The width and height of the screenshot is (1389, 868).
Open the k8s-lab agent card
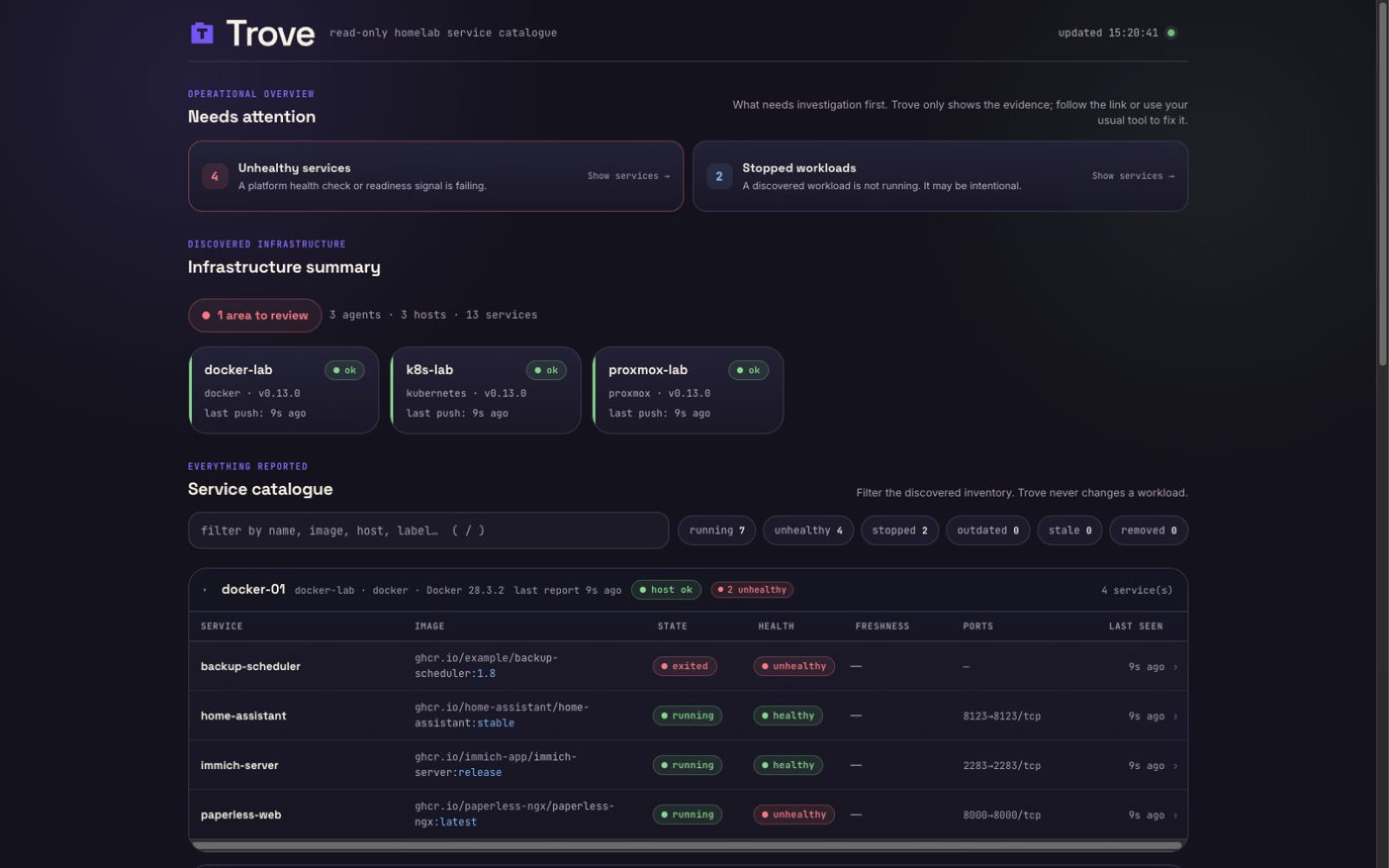click(x=486, y=391)
